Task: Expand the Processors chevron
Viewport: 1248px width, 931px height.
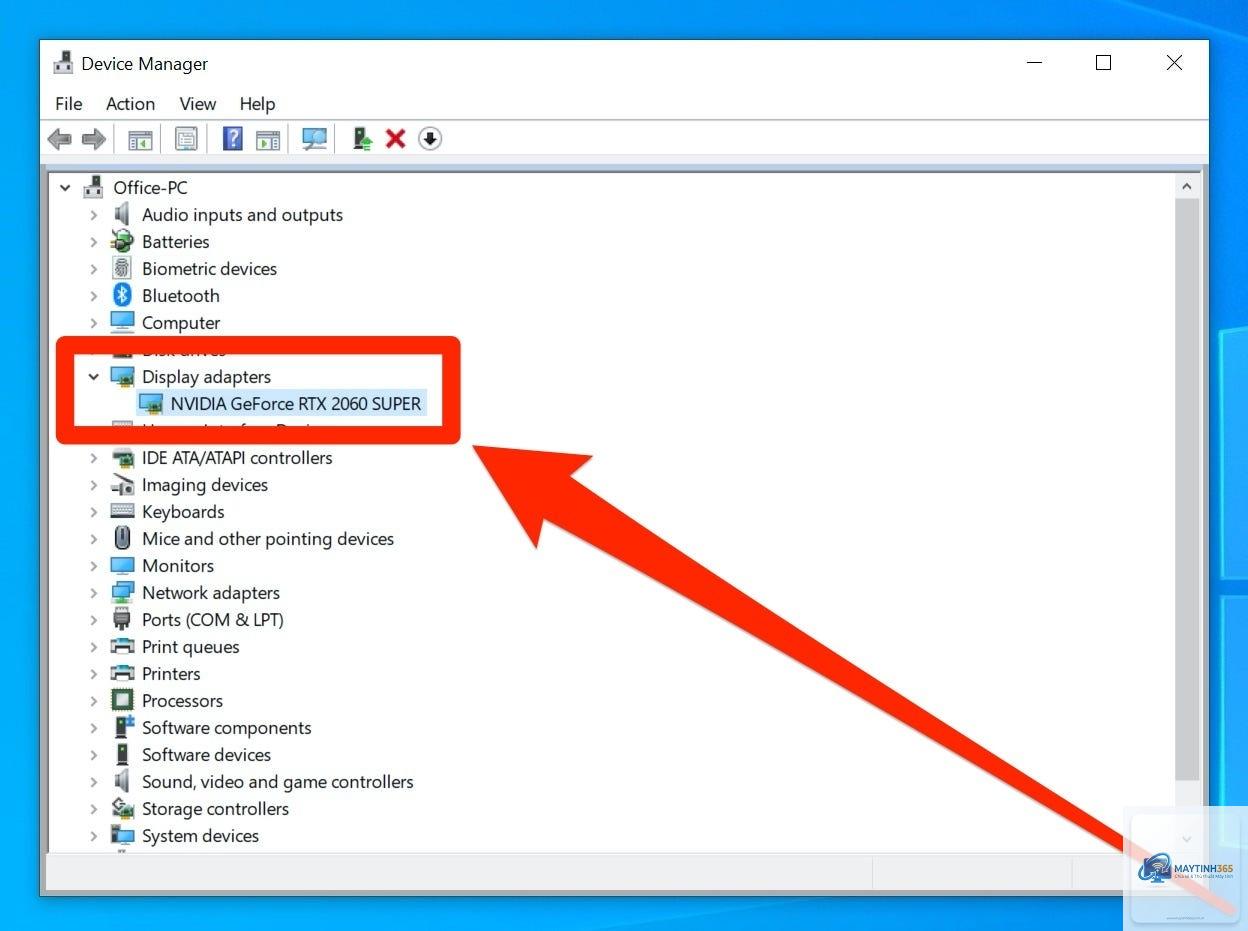Action: [x=93, y=700]
